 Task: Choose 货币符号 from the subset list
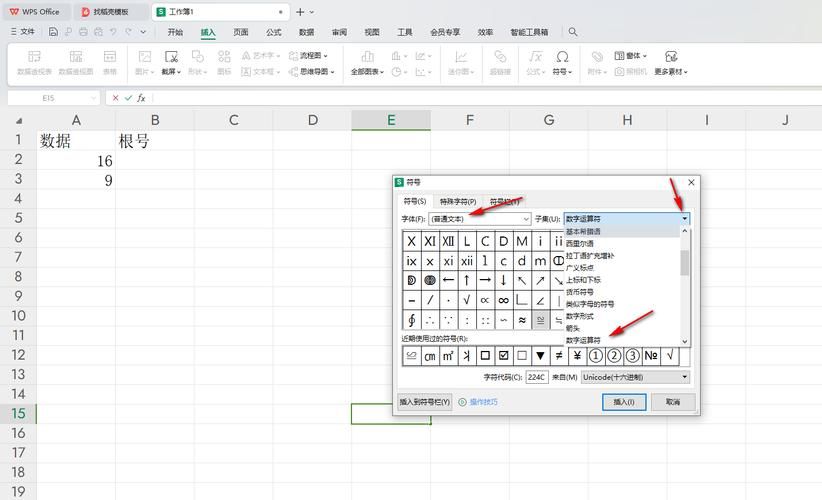580,292
